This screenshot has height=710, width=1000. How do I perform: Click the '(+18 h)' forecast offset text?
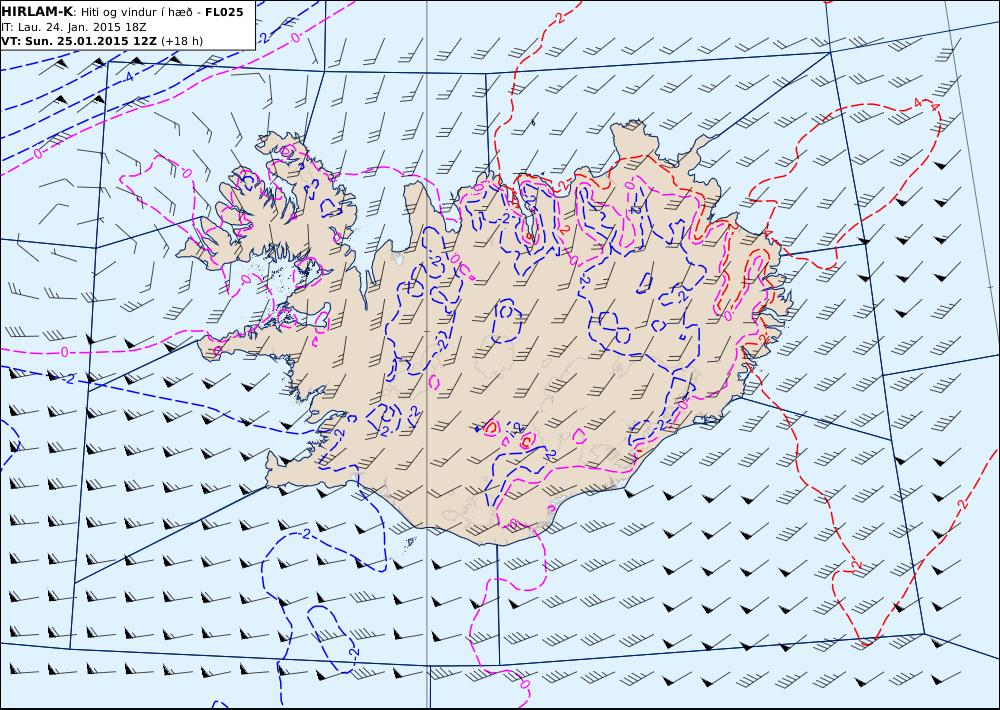click(x=182, y=41)
